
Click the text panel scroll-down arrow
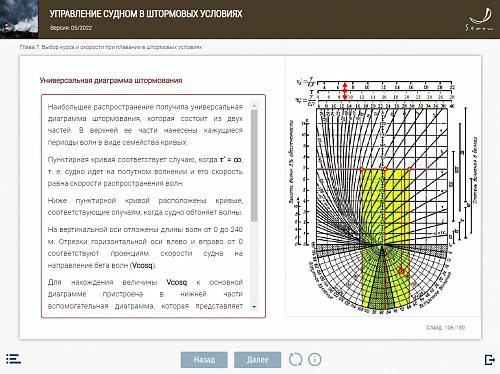[x=254, y=307]
